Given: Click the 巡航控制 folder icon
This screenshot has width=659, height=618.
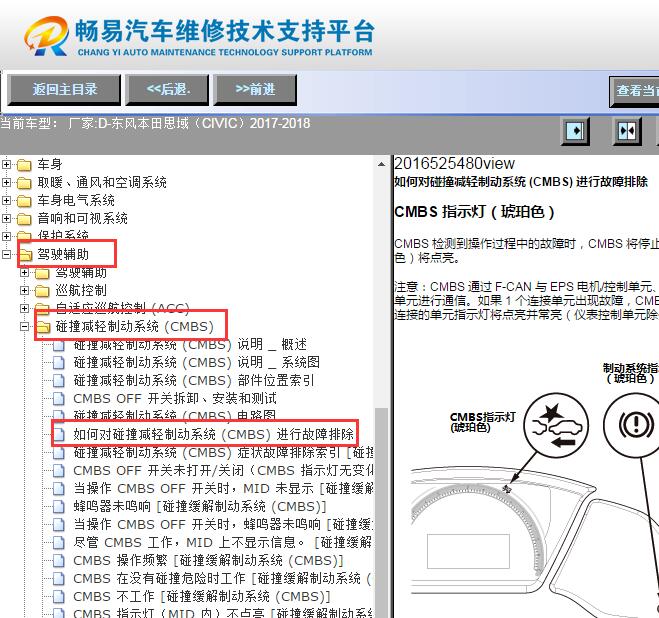Looking at the screenshot, I should 42,291.
